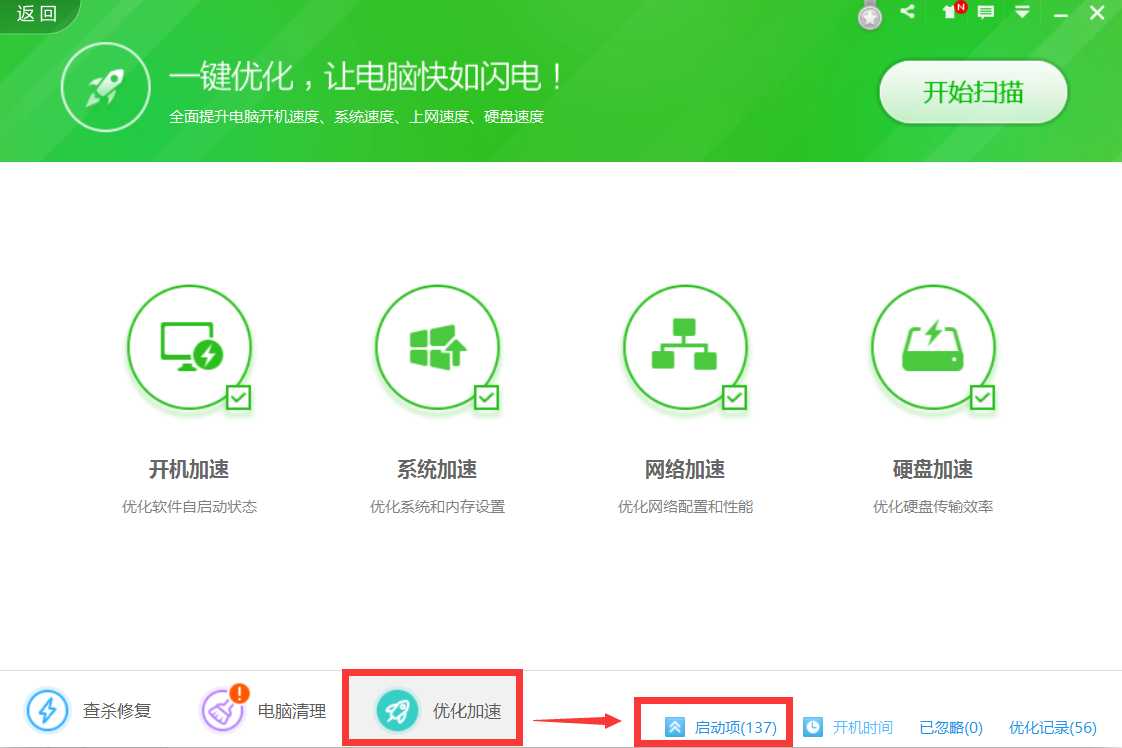Click the 硬盘加速 hard disk icon
This screenshot has width=1122, height=748.
[x=933, y=347]
